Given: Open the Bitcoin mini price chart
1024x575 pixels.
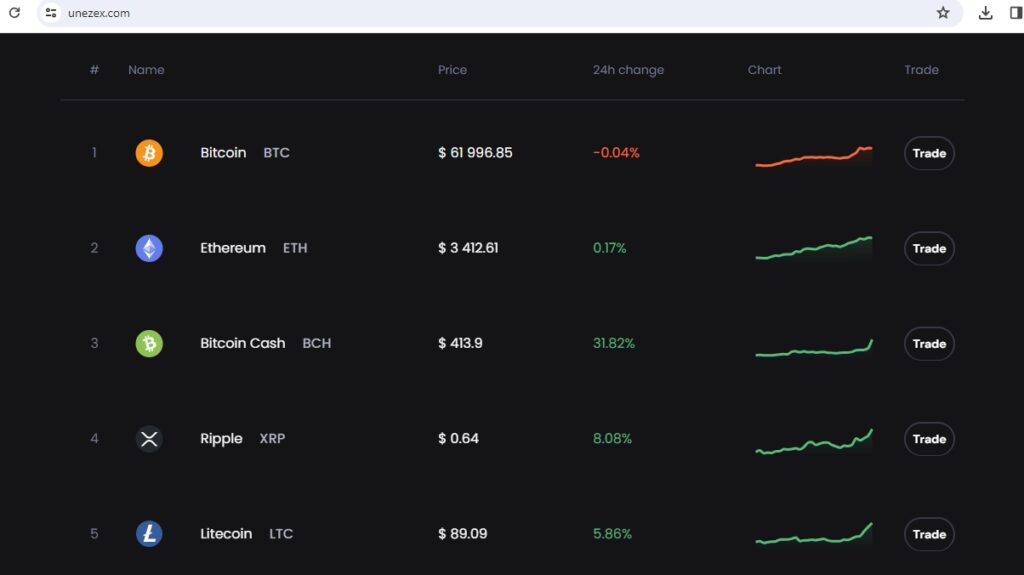Looking at the screenshot, I should click(x=814, y=157).
